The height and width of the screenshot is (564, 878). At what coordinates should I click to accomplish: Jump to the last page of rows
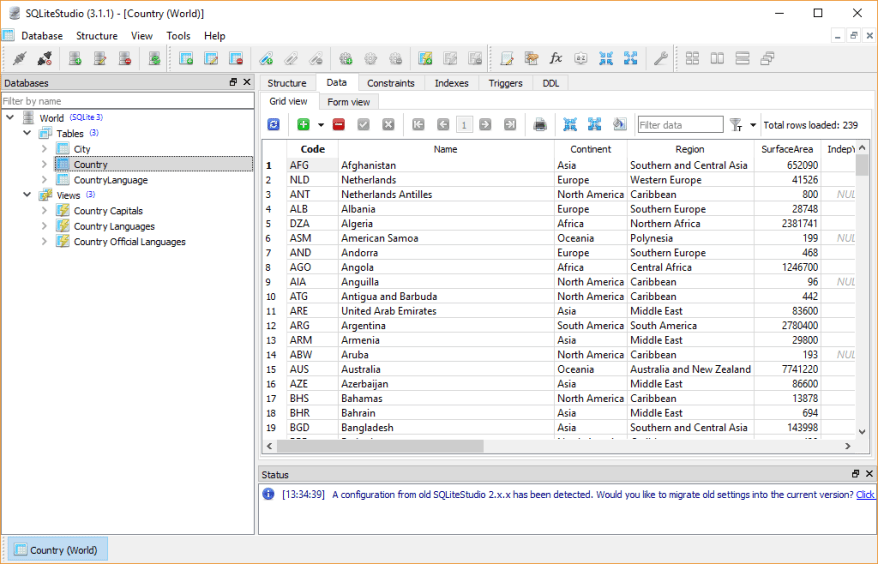[x=510, y=125]
